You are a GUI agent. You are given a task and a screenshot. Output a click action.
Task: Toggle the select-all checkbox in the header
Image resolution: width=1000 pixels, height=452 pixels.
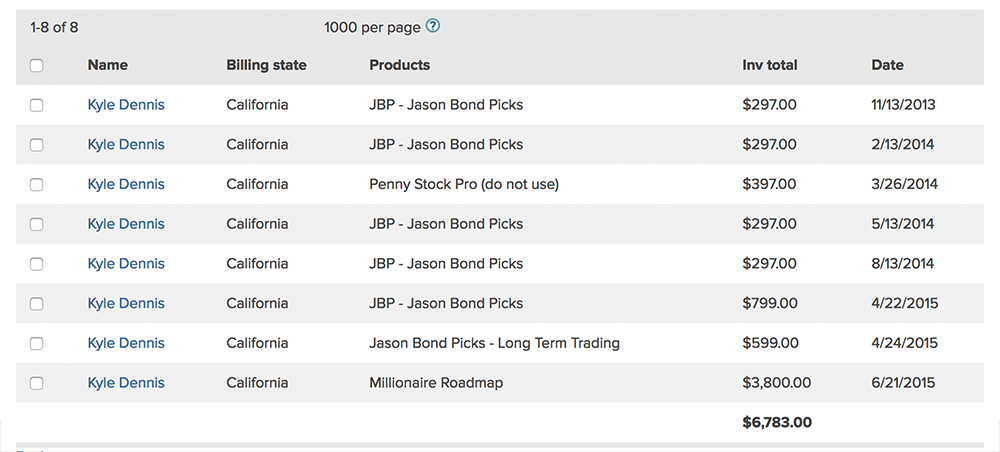pyautogui.click(x=37, y=65)
